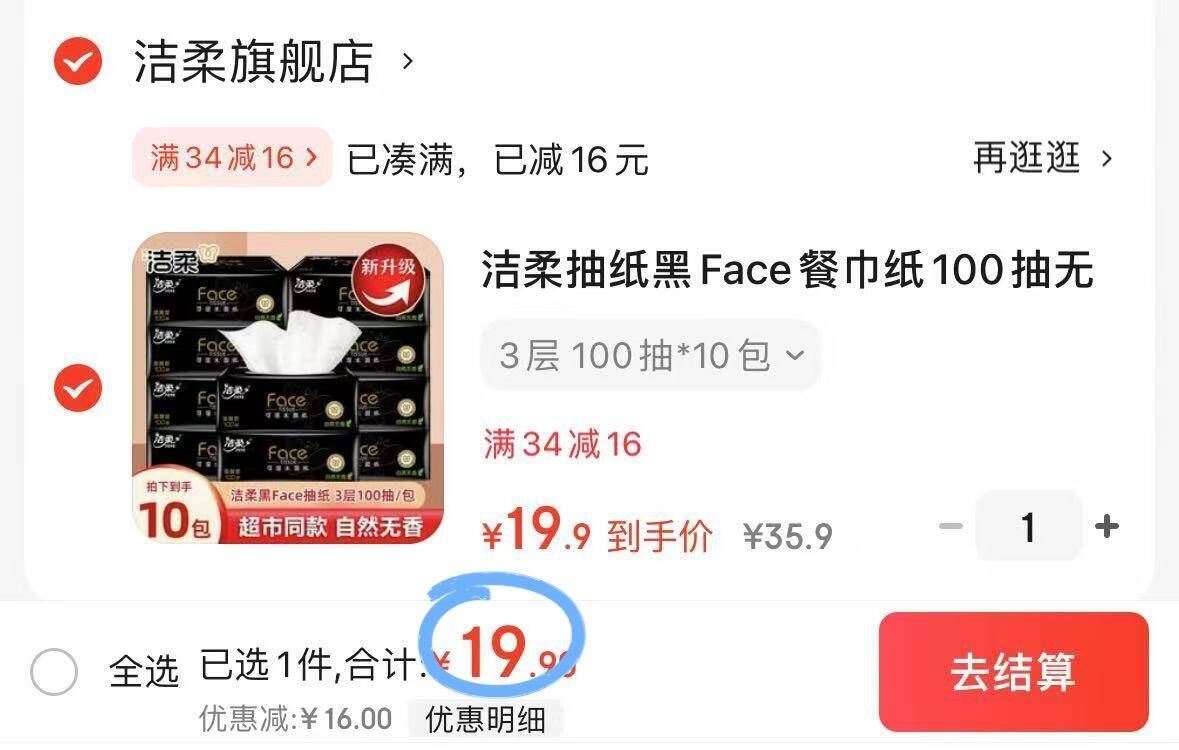Open the 优惠明细 discount details

tap(486, 719)
